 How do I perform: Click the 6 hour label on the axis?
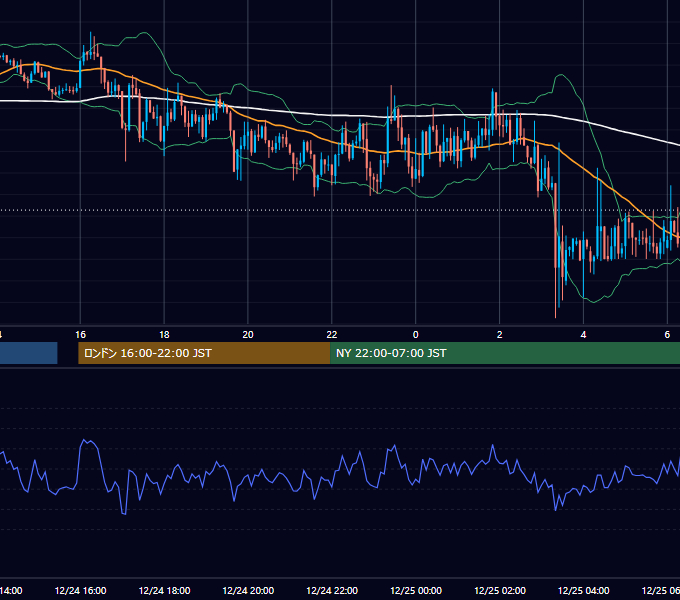pos(667,335)
